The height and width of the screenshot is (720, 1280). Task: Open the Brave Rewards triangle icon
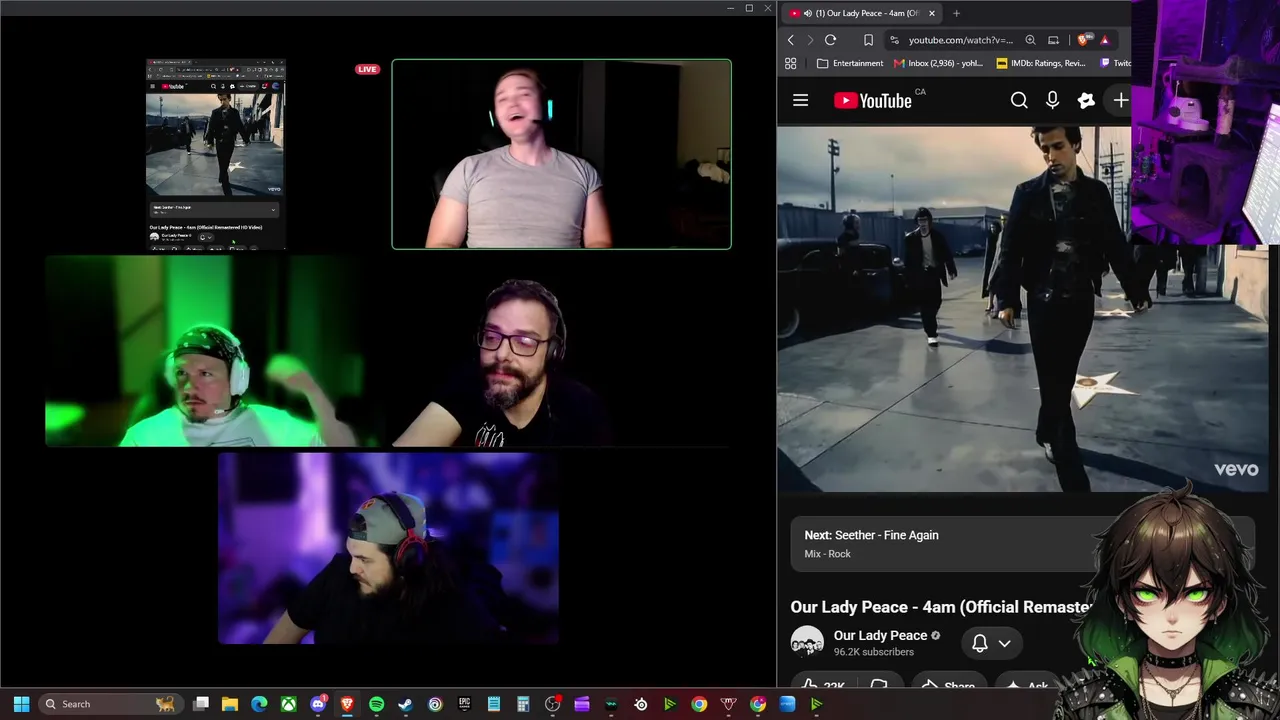pyautogui.click(x=1104, y=40)
